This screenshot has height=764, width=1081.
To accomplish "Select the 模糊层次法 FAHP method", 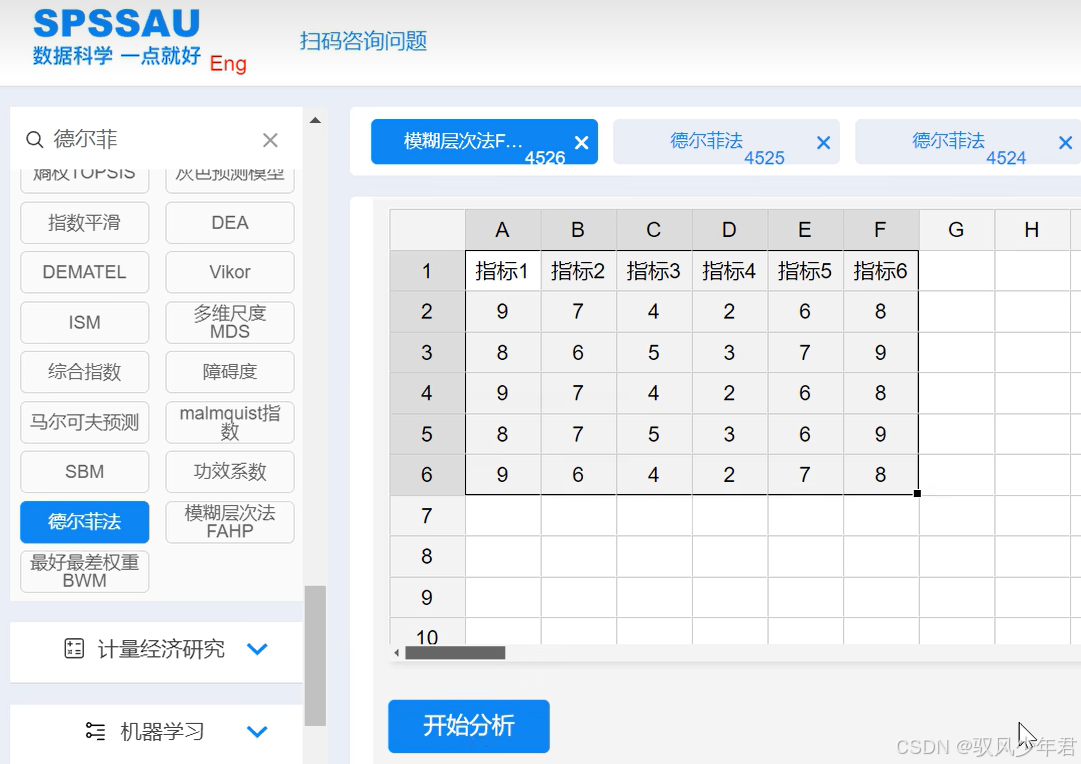I will [230, 522].
